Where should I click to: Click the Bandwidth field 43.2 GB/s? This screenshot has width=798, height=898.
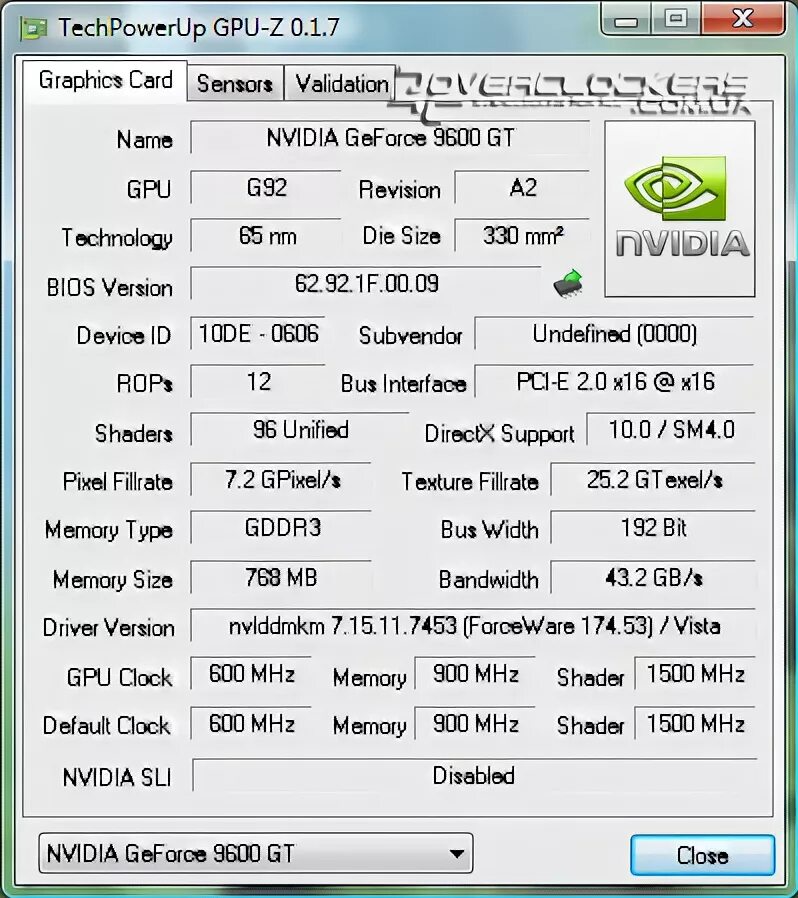653,577
